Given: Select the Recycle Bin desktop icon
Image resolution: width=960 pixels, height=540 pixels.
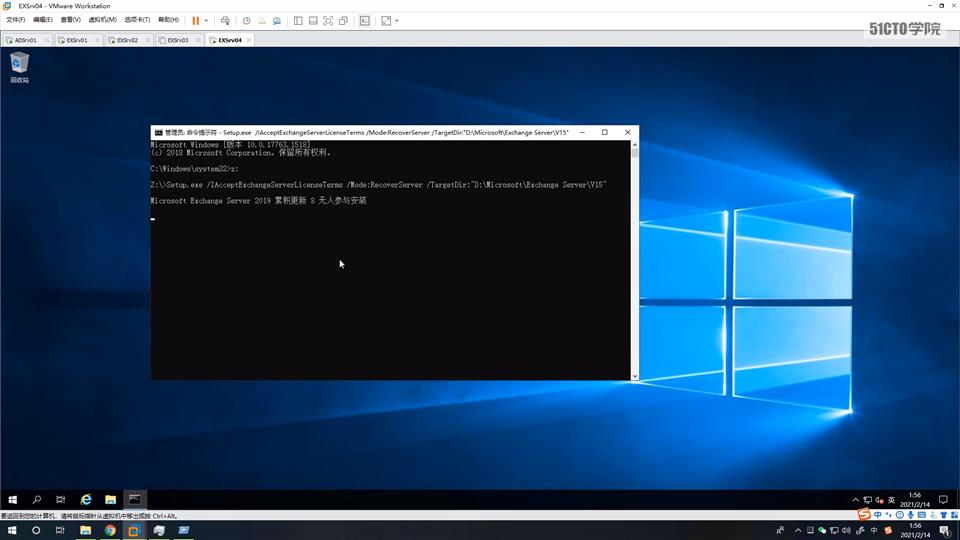Looking at the screenshot, I should pos(20,67).
